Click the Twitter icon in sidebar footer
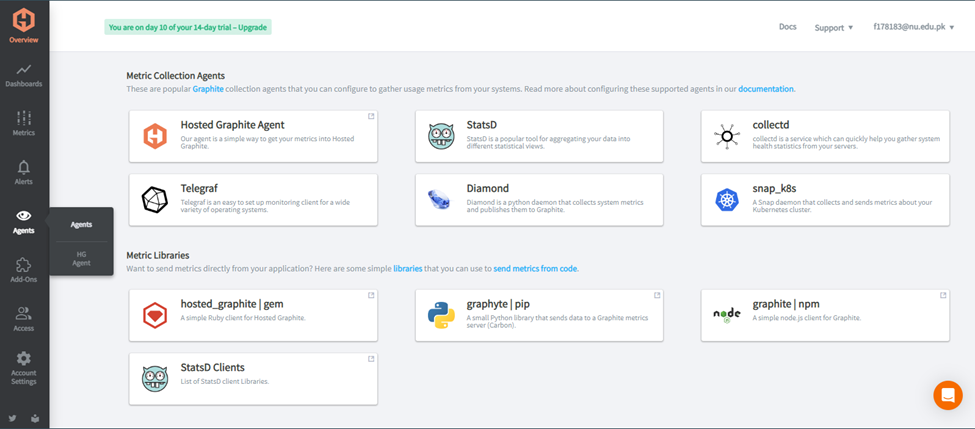 (12, 419)
